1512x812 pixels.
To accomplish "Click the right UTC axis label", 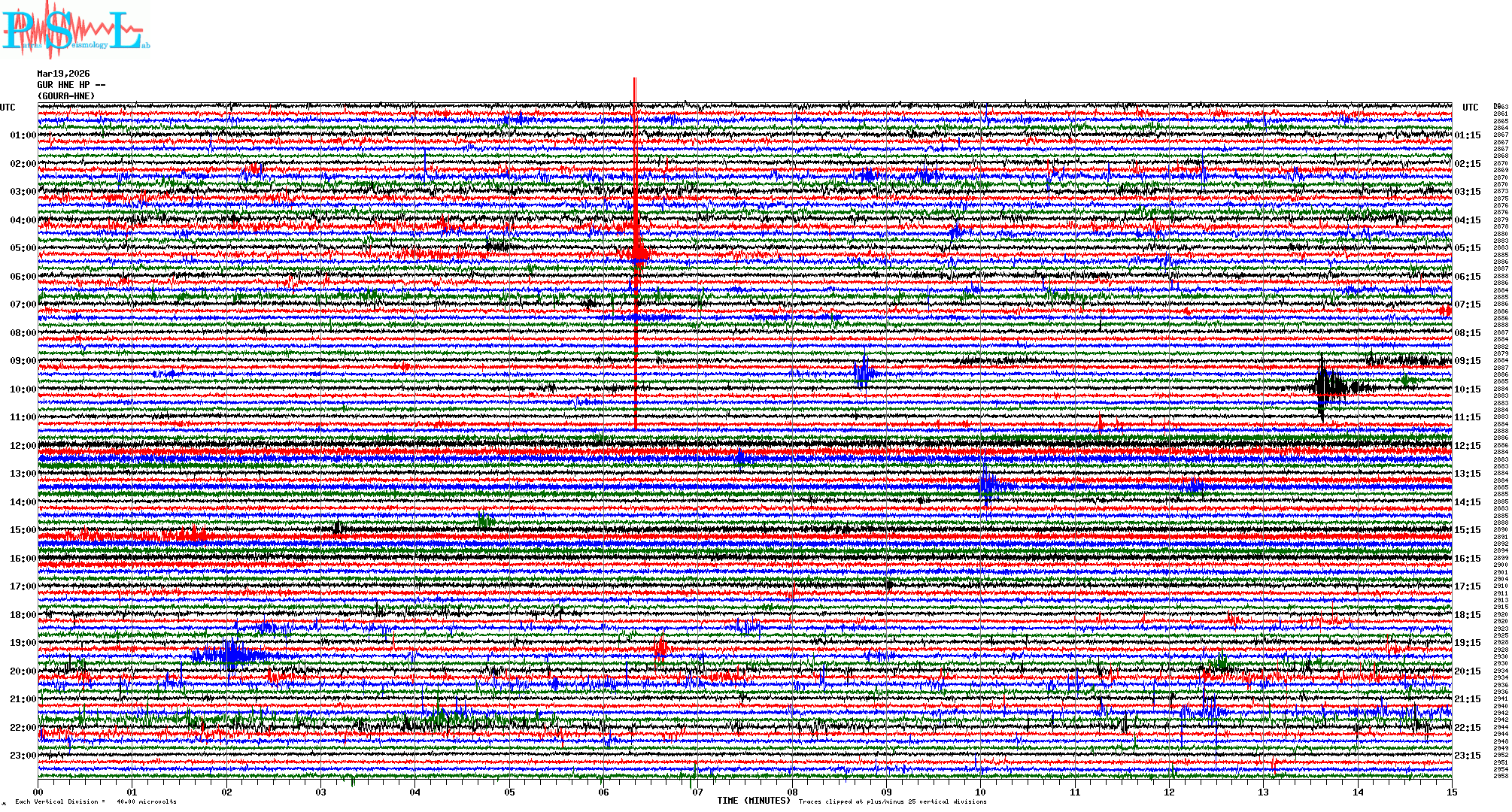I will coord(1470,108).
